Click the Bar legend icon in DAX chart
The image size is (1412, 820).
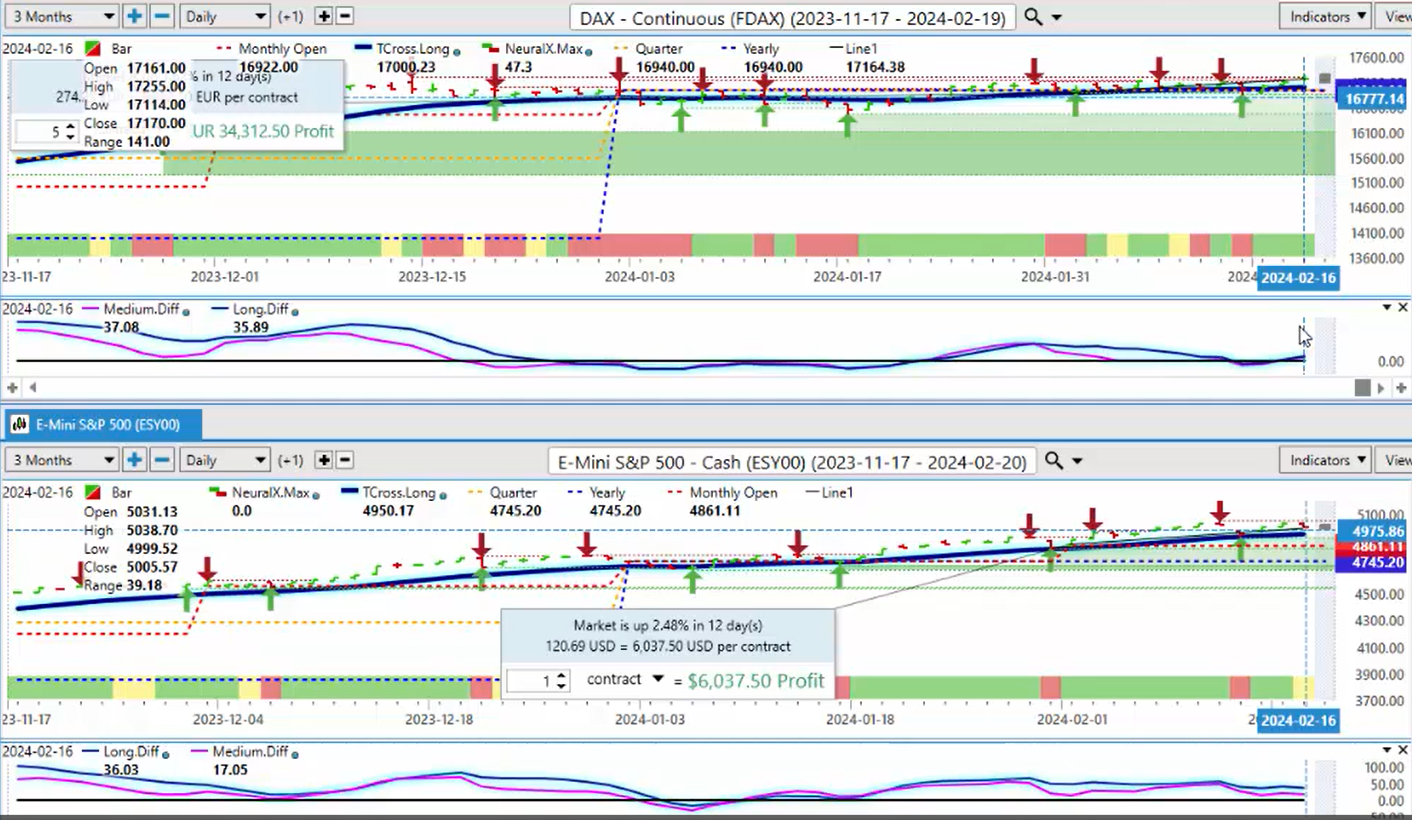tap(93, 48)
